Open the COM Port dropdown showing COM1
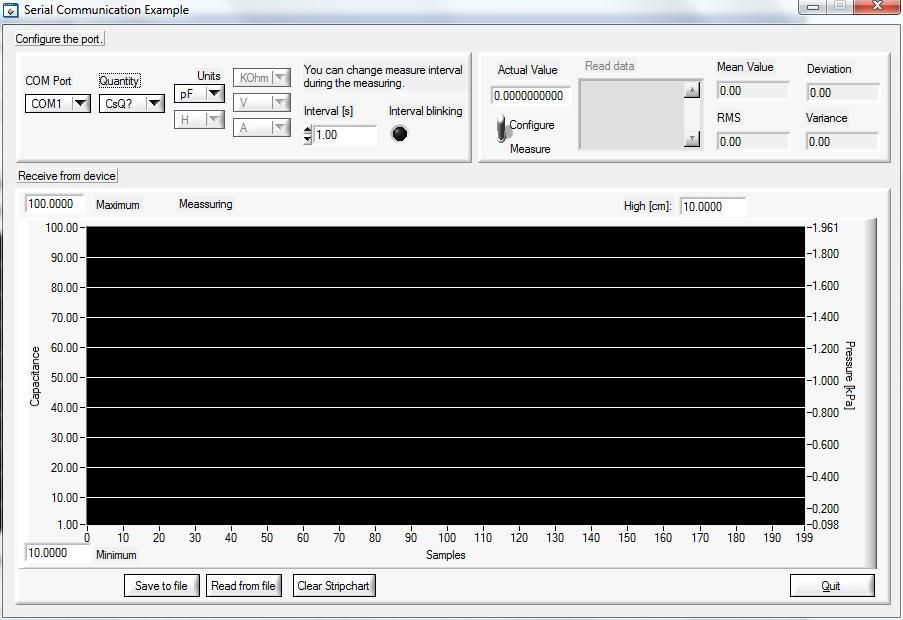 point(58,104)
